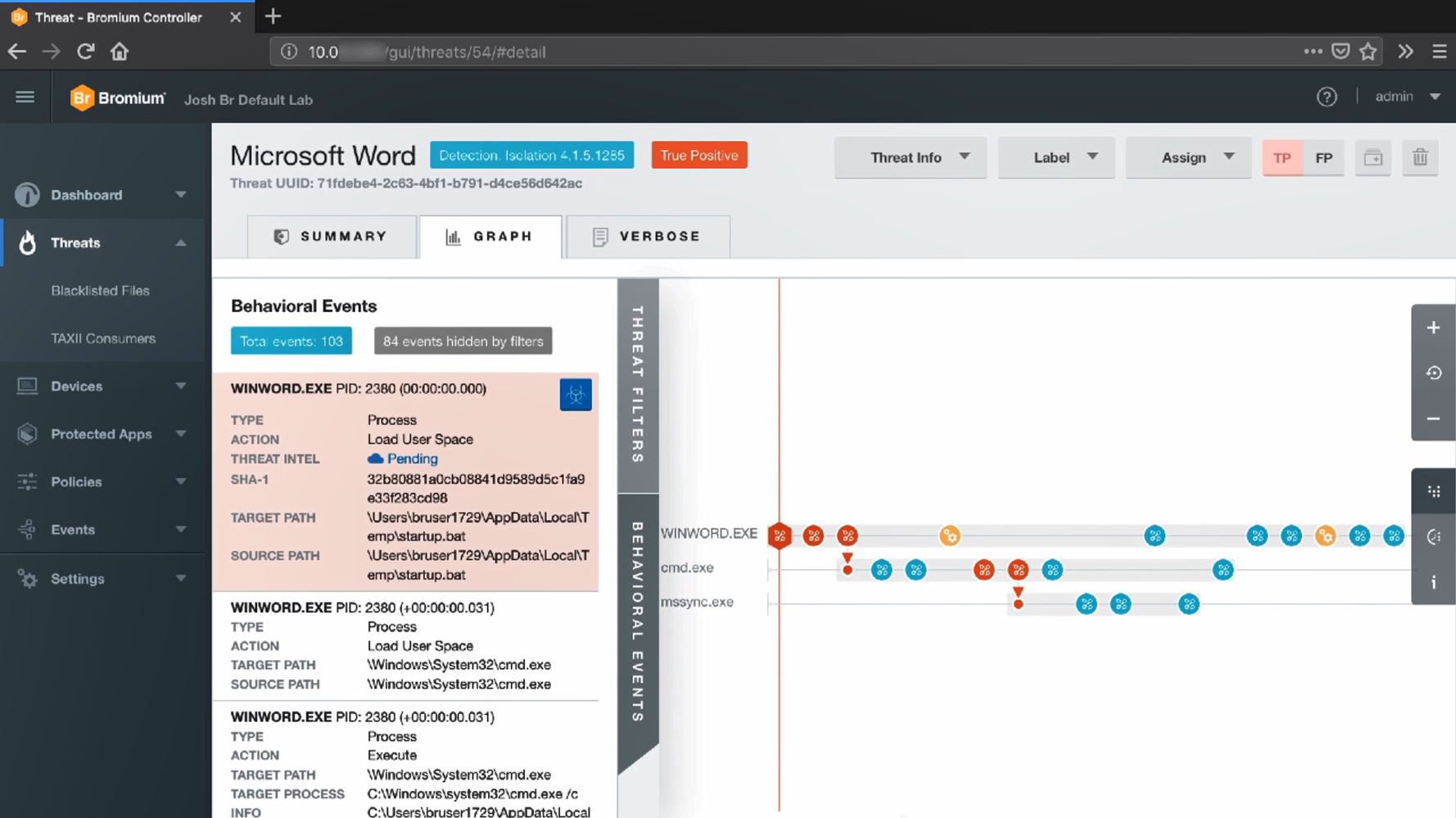Archive the threat with the box icon

(1373, 157)
